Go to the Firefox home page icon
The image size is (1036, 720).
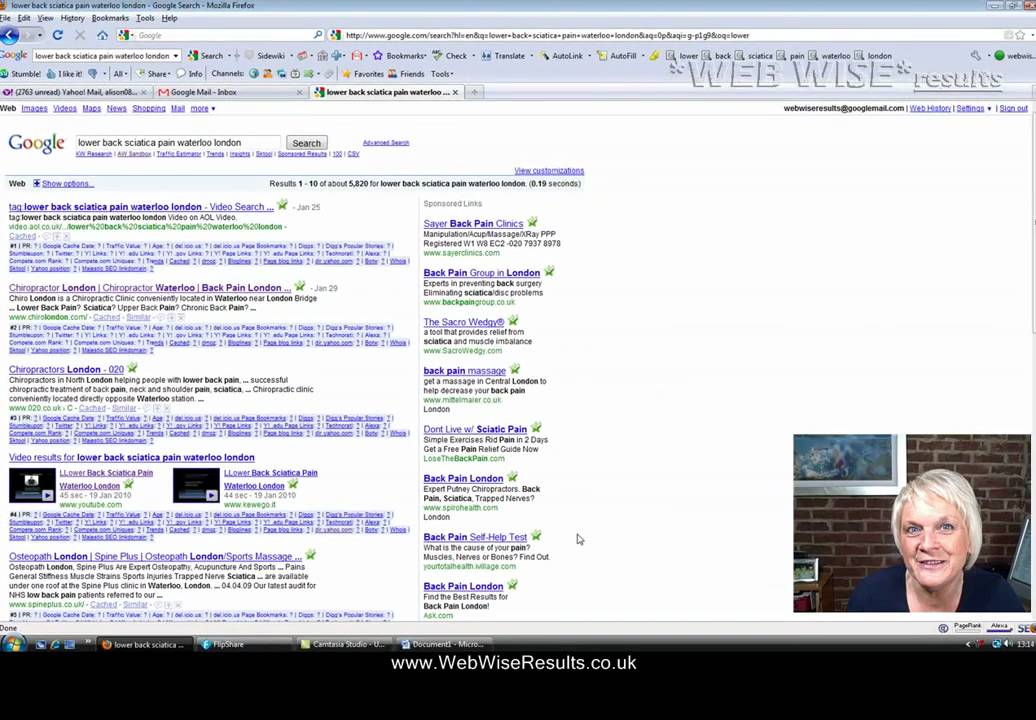tap(102, 35)
